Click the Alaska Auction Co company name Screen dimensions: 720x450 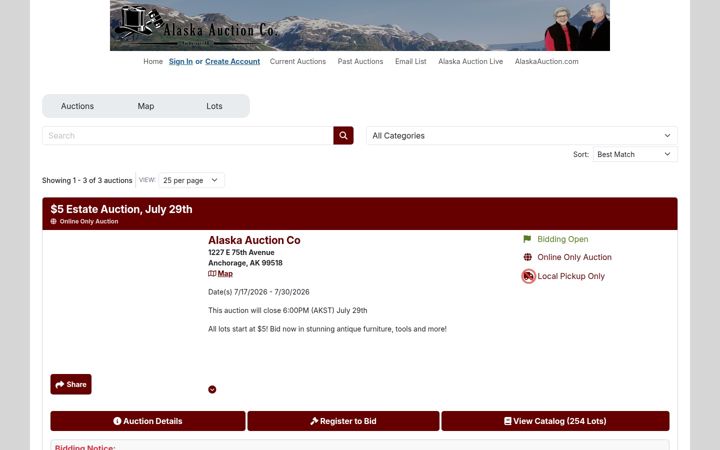(254, 240)
